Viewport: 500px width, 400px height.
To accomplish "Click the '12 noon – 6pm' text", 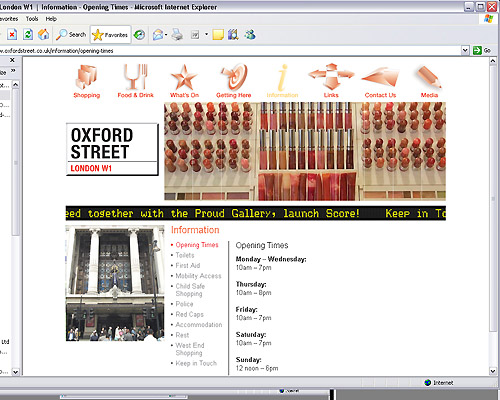I will [257, 368].
